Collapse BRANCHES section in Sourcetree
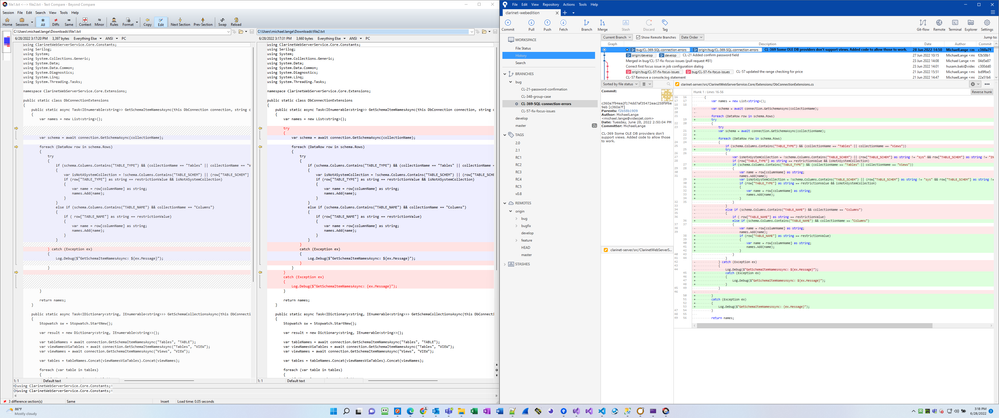999x418 pixels. pyautogui.click(x=503, y=75)
